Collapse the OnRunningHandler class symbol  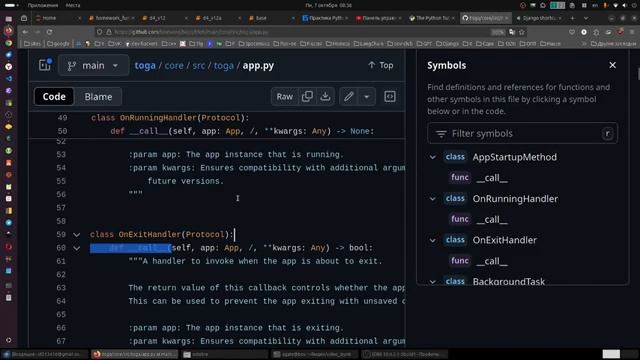[433, 199]
